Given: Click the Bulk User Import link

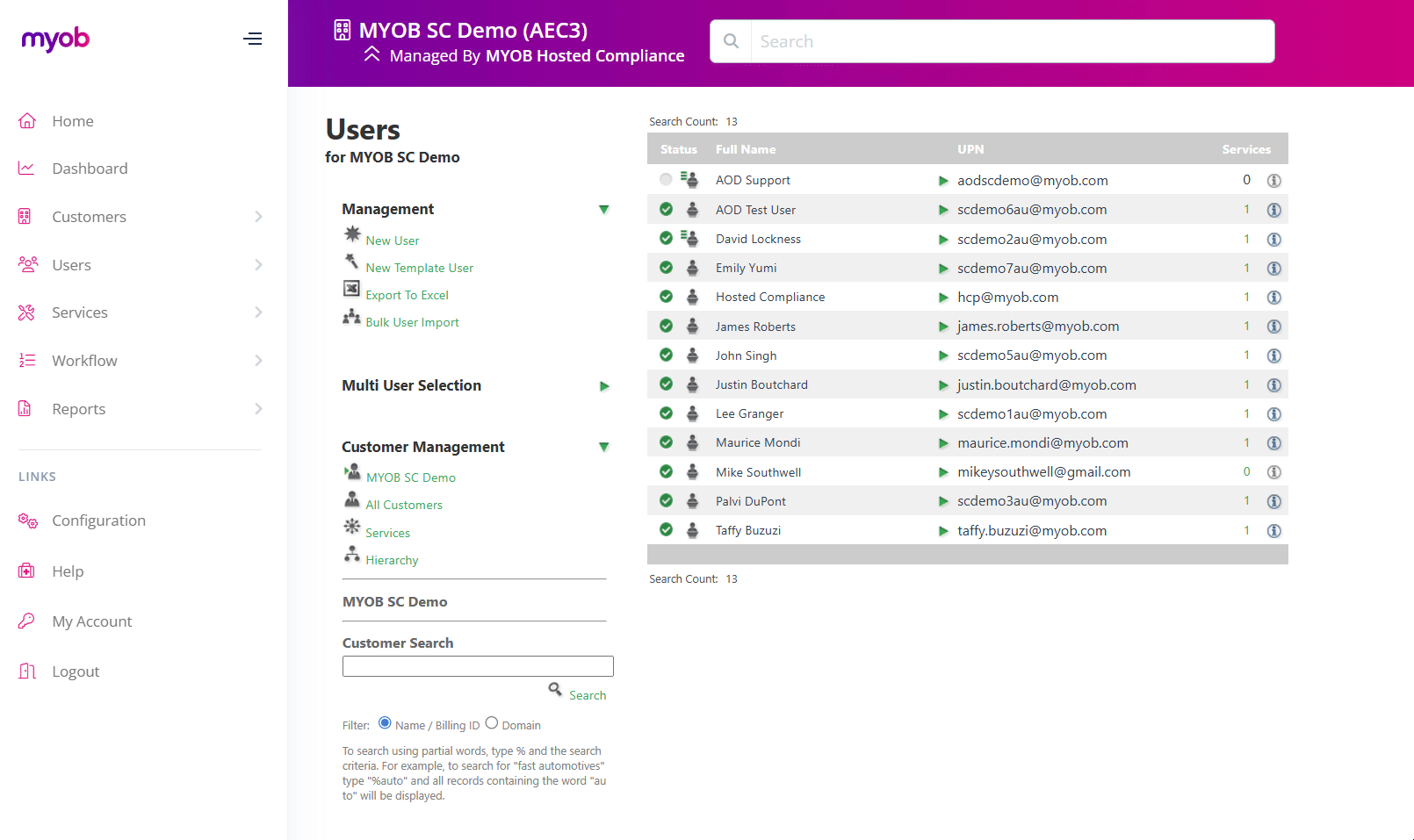Looking at the screenshot, I should 412,322.
